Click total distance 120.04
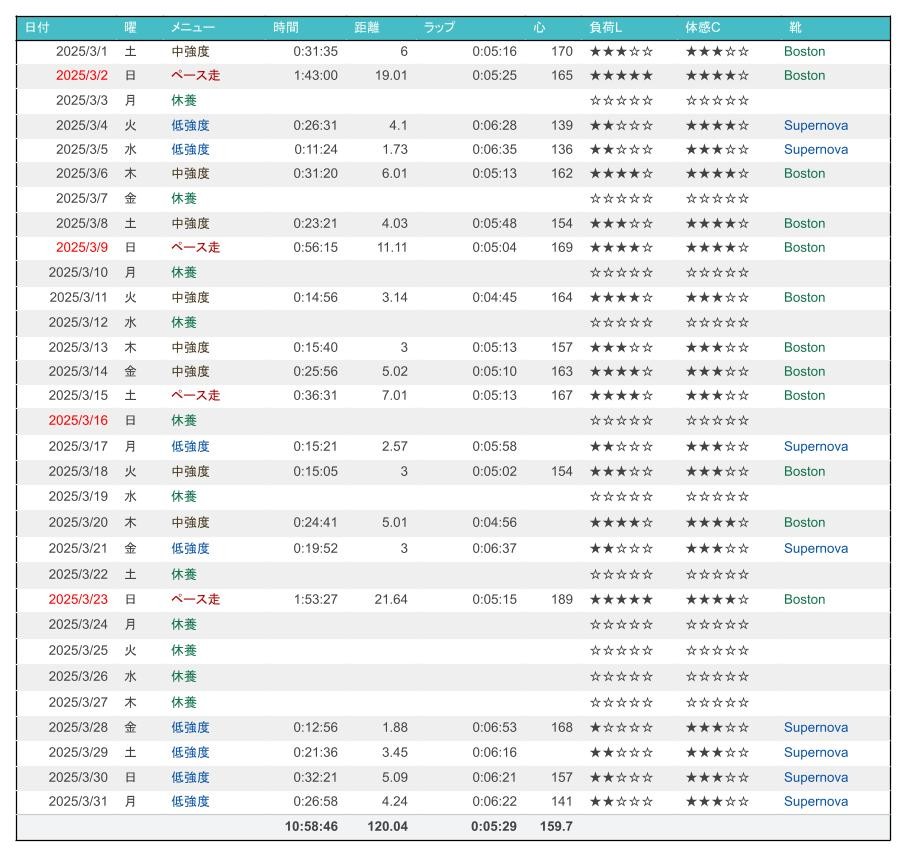 click(x=387, y=826)
